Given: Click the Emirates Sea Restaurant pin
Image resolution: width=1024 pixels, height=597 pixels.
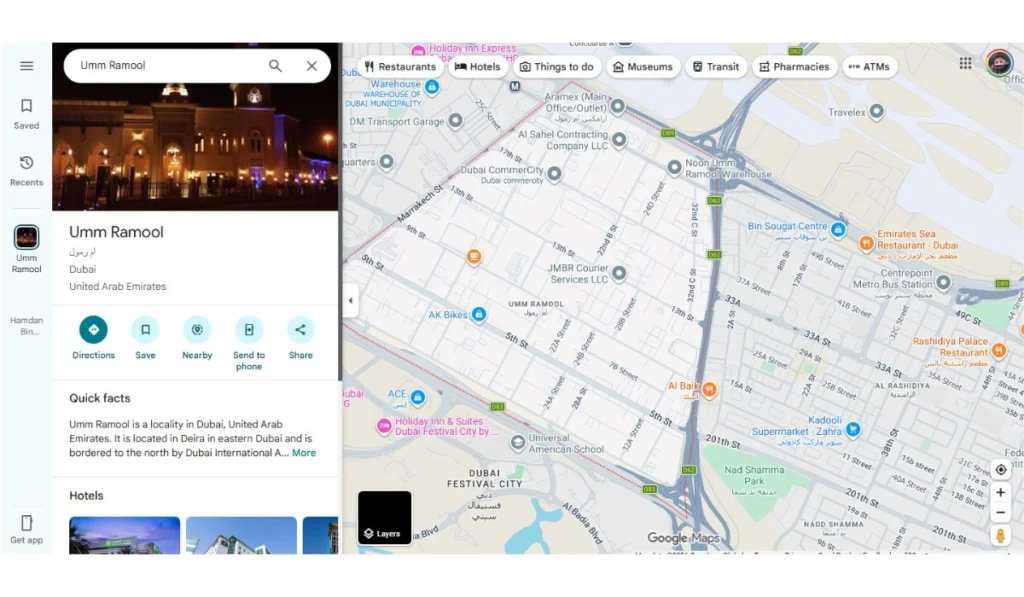Looking at the screenshot, I should tap(866, 244).
